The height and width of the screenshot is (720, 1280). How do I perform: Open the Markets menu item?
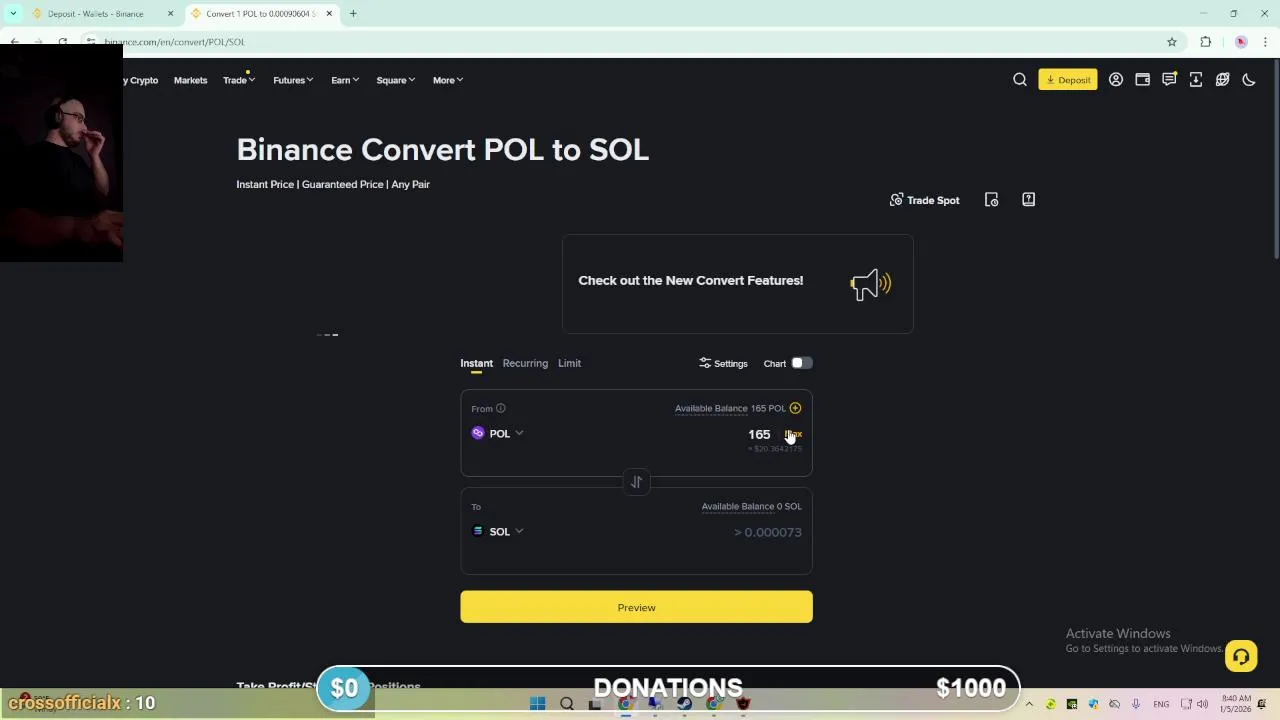click(190, 80)
